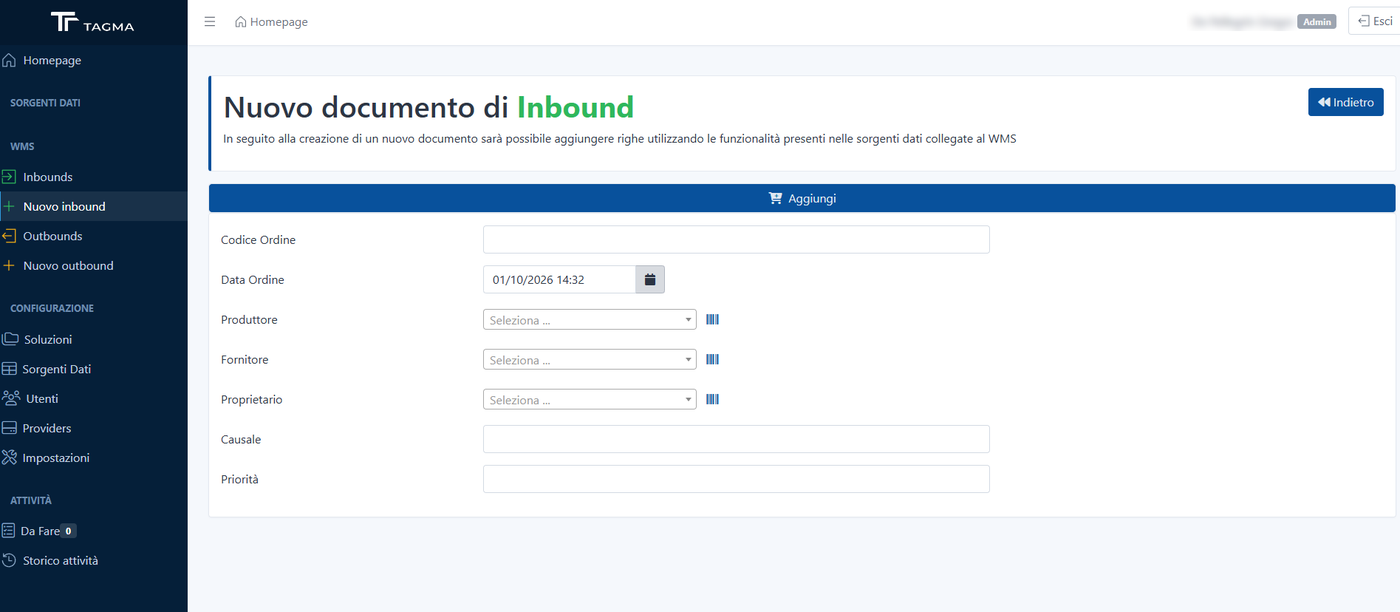The height and width of the screenshot is (612, 1400).
Task: Click the Sorgenti Dati table icon
Action: click(9, 369)
